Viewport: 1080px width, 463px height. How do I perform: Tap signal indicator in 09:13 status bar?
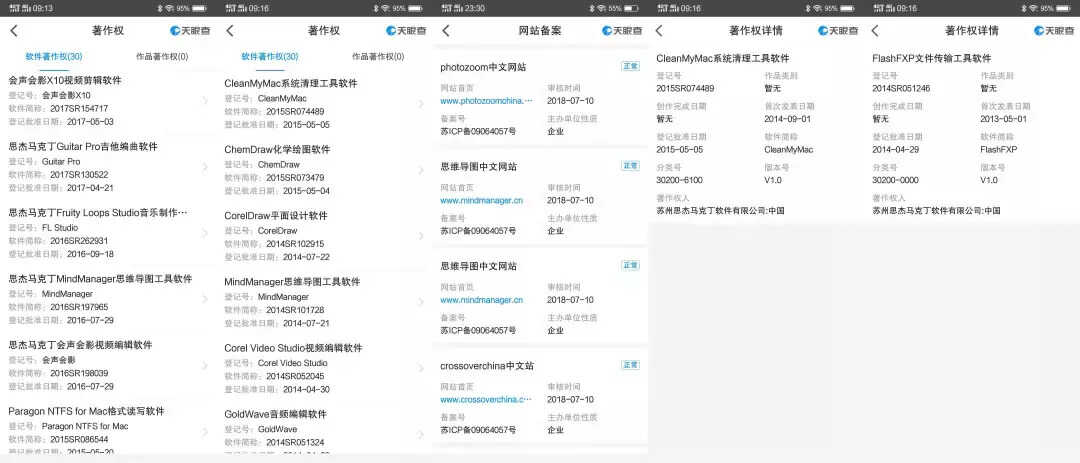[21, 8]
